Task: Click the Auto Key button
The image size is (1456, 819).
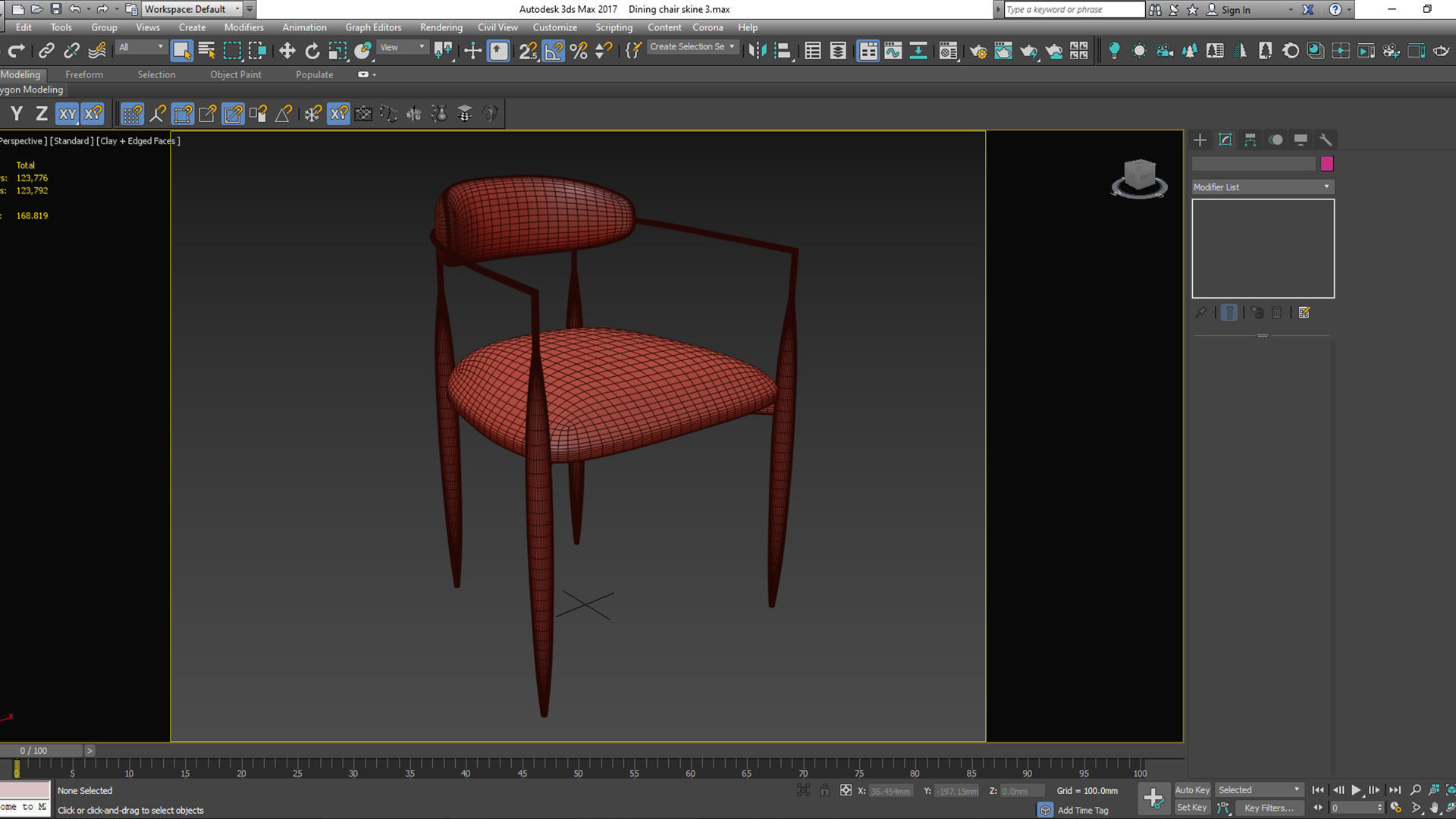Action: (x=1192, y=790)
